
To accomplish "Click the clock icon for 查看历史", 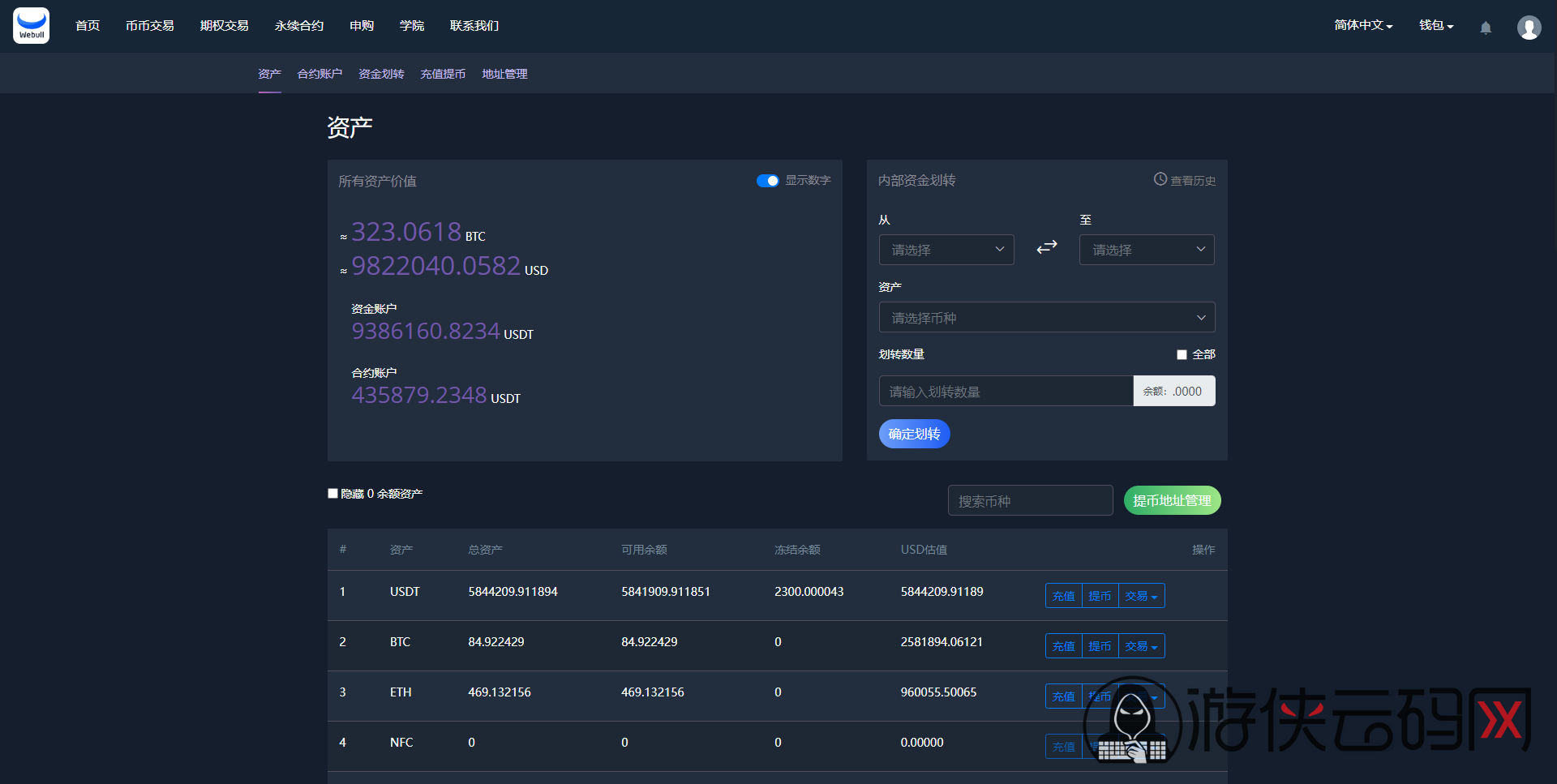I will coord(1160,179).
